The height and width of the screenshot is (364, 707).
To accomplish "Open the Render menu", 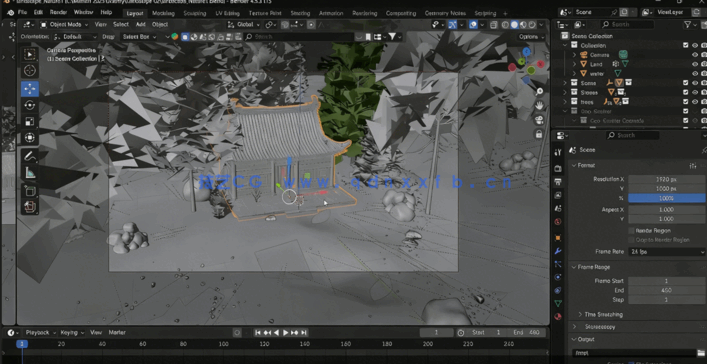I will click(58, 13).
